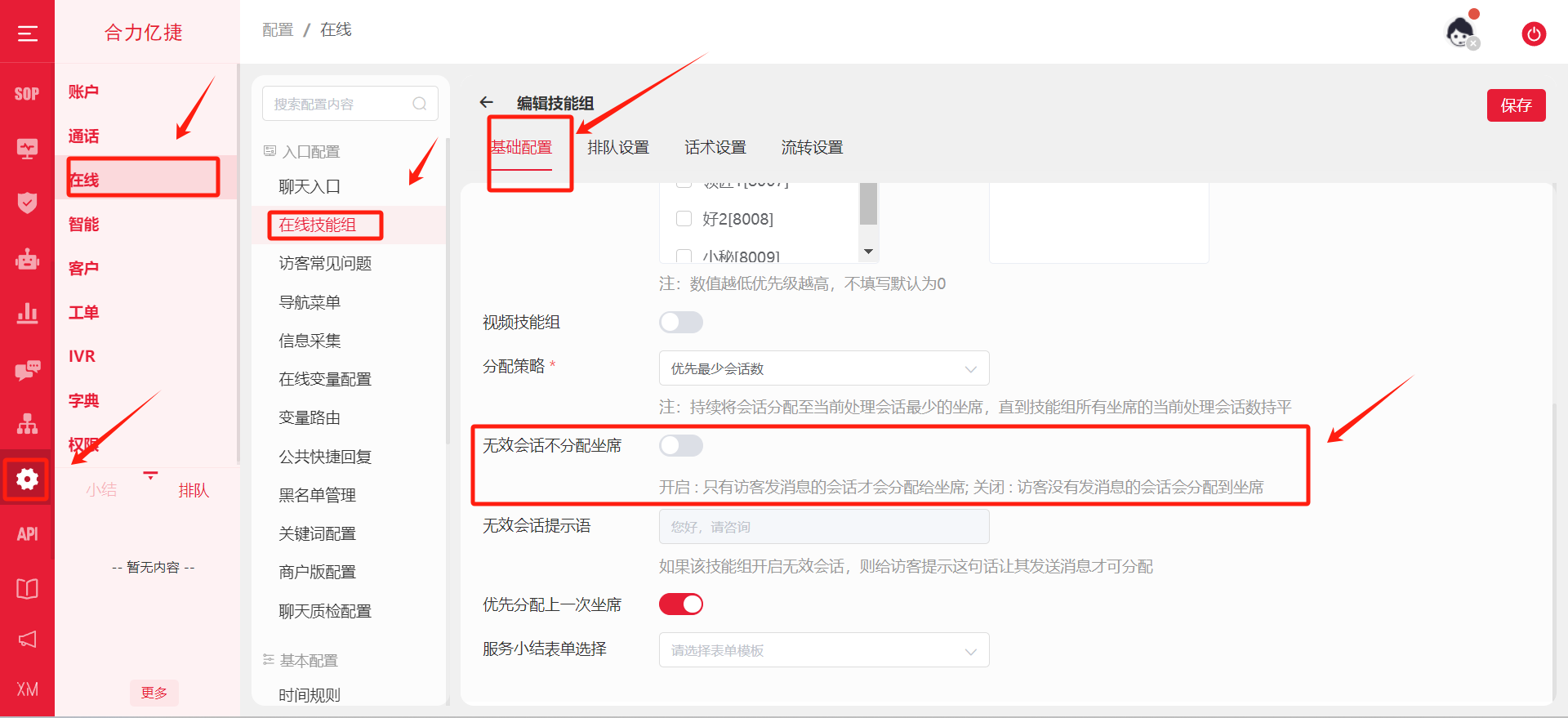The image size is (1568, 718).
Task: Open the API sidebar item
Action: pos(27,533)
